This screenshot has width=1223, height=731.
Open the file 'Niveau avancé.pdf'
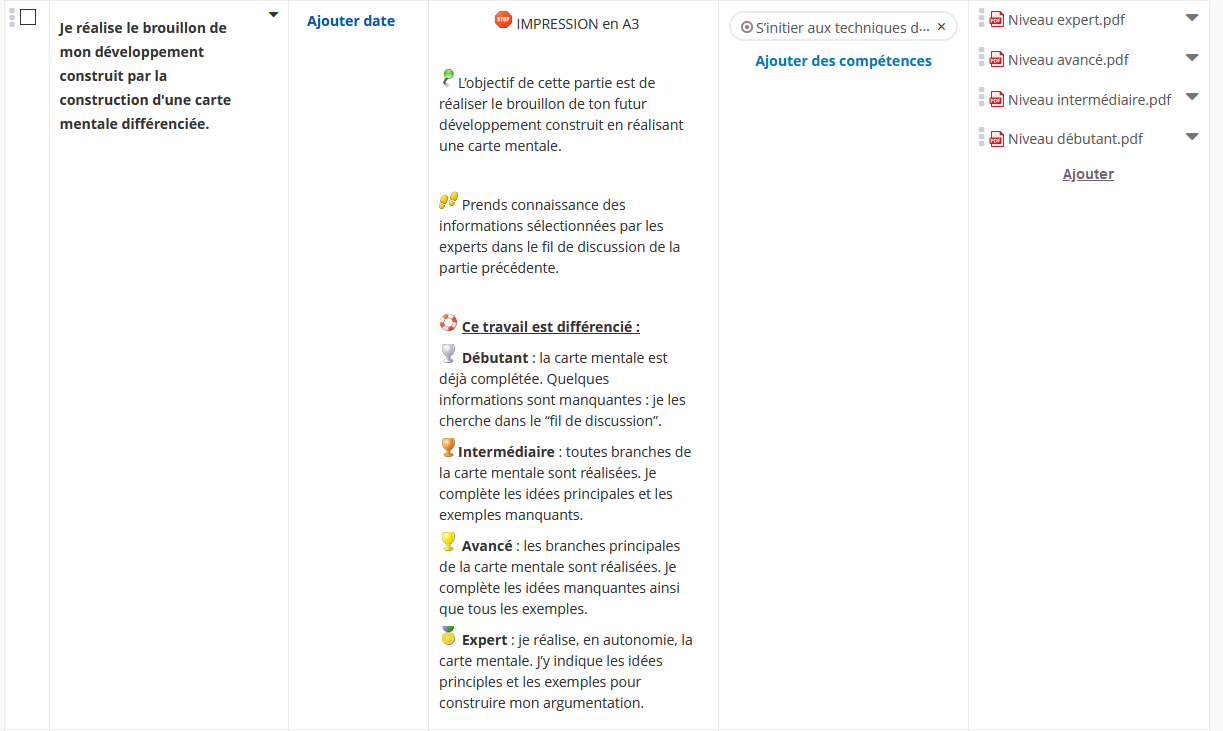1068,59
